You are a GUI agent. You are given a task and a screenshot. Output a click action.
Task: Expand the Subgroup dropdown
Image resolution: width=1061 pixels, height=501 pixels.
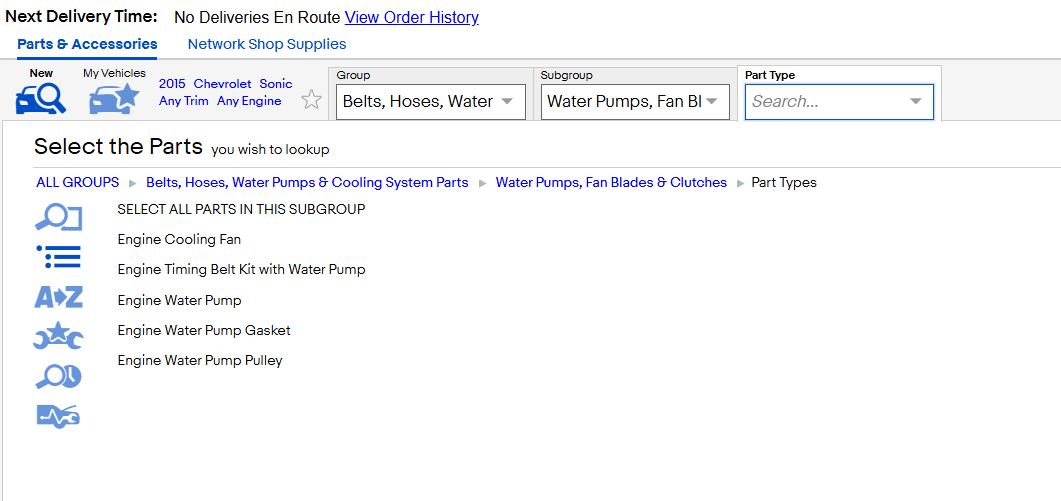635,102
